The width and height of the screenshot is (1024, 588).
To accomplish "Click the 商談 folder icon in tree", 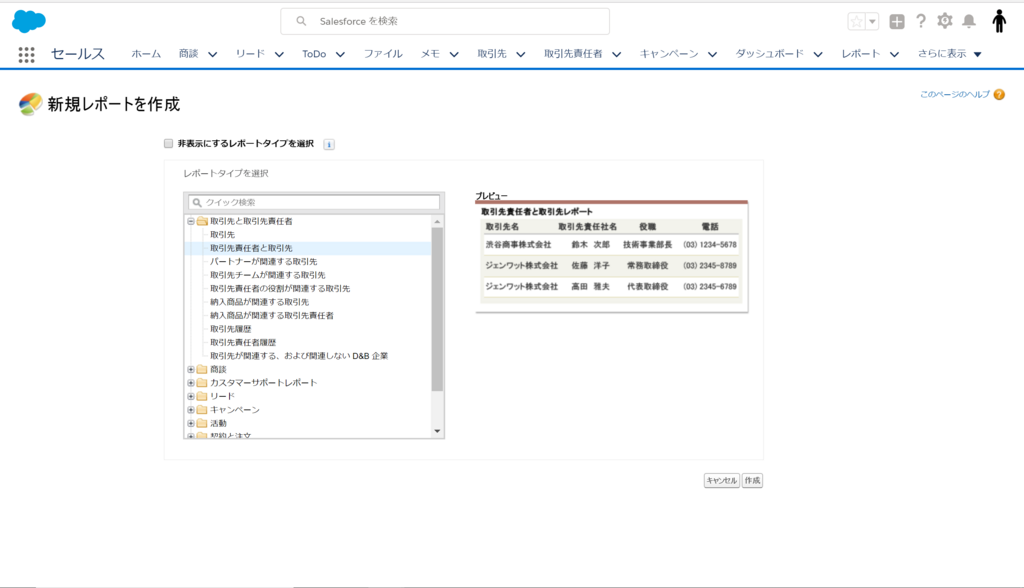I will pos(202,369).
